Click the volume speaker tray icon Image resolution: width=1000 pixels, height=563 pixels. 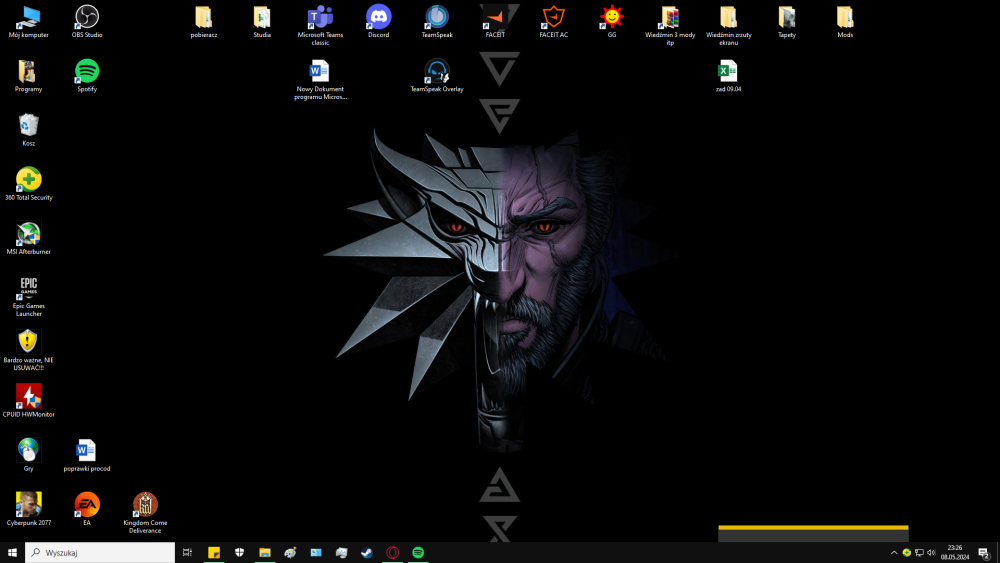(x=931, y=552)
